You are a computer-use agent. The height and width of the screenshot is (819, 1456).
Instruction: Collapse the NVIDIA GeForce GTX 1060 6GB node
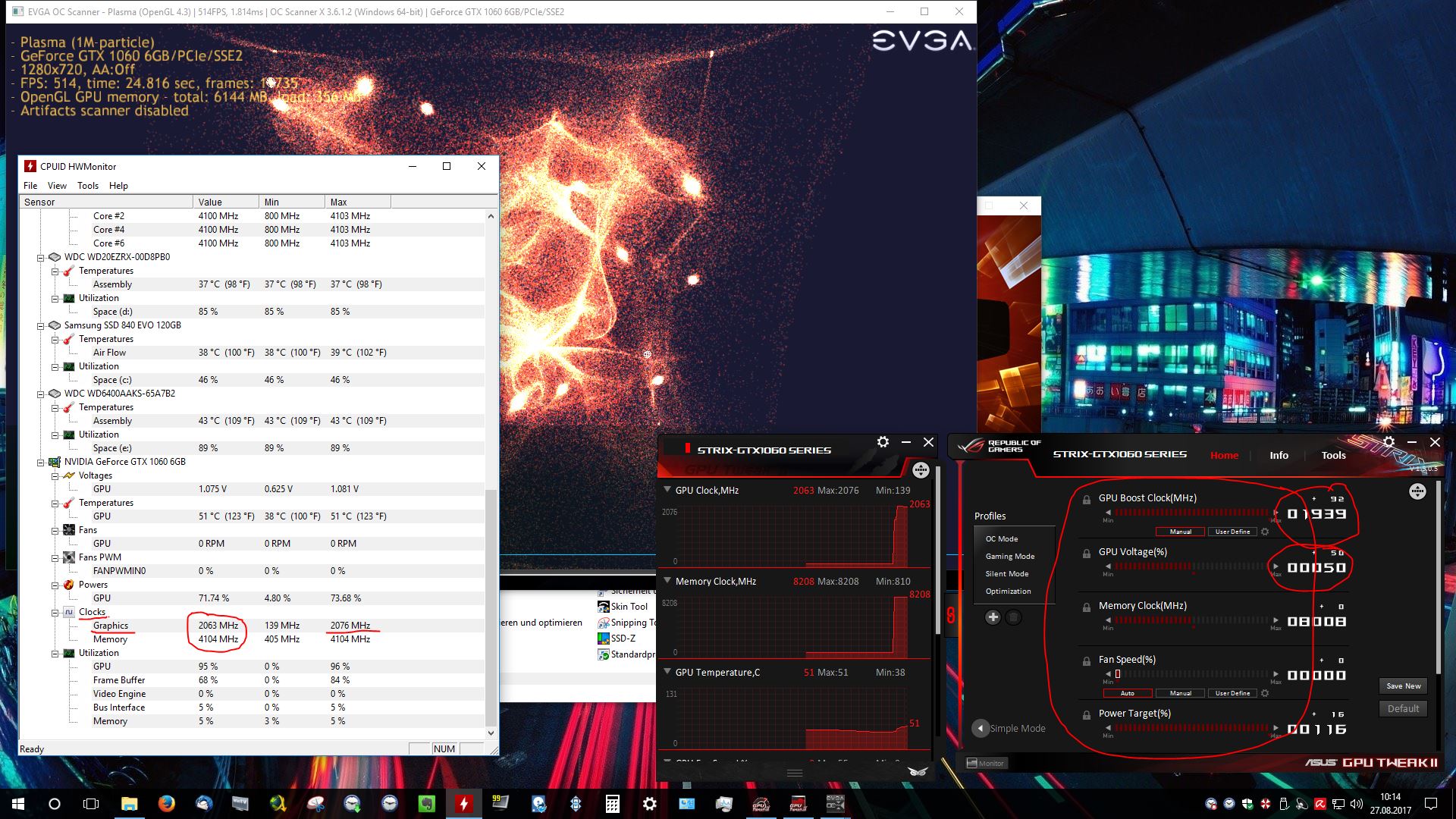point(41,462)
